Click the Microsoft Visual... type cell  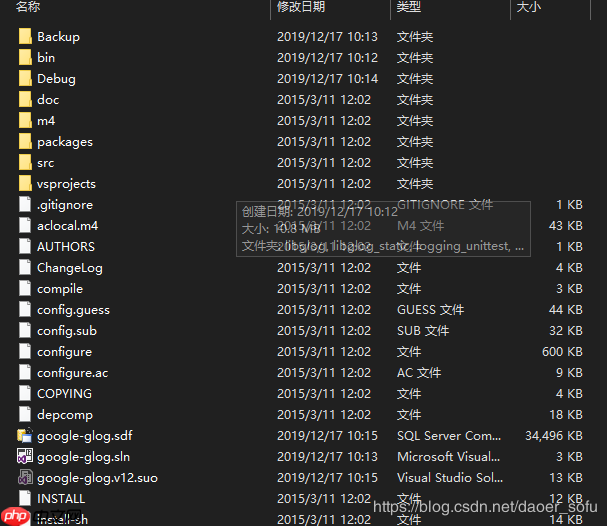tap(449, 457)
